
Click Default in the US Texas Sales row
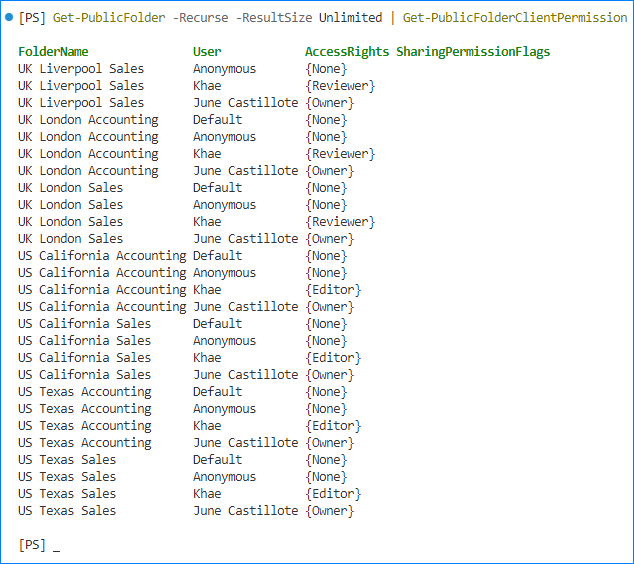(218, 459)
